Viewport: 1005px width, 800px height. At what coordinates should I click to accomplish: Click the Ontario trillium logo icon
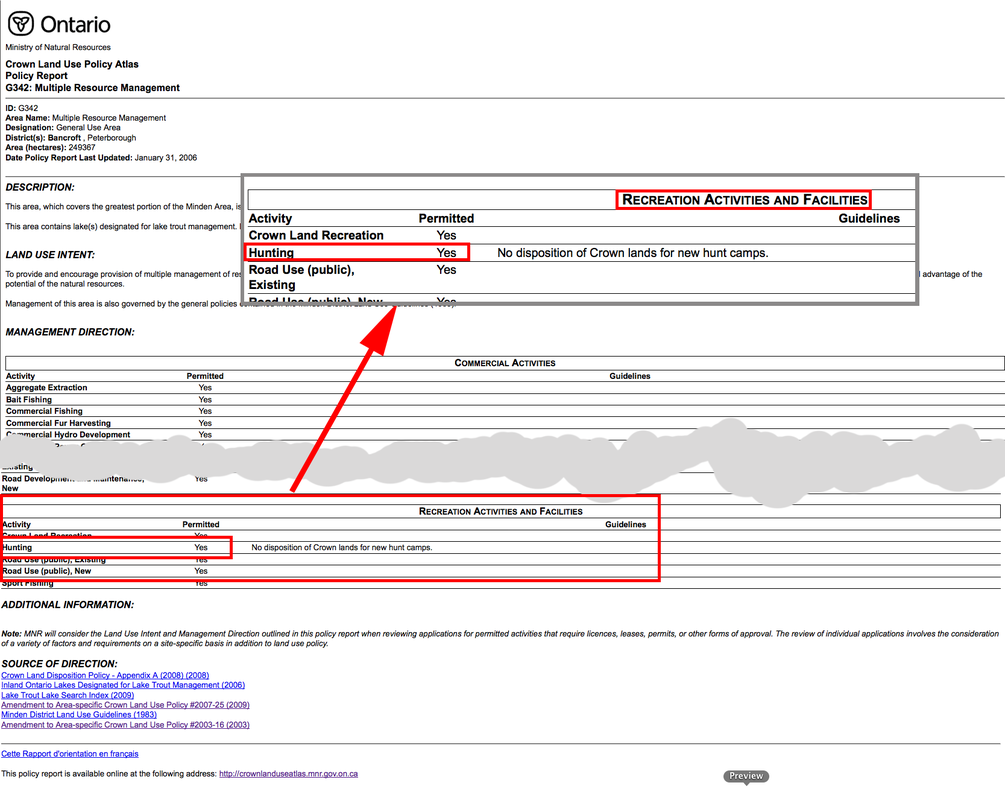pyautogui.click(x=21, y=24)
